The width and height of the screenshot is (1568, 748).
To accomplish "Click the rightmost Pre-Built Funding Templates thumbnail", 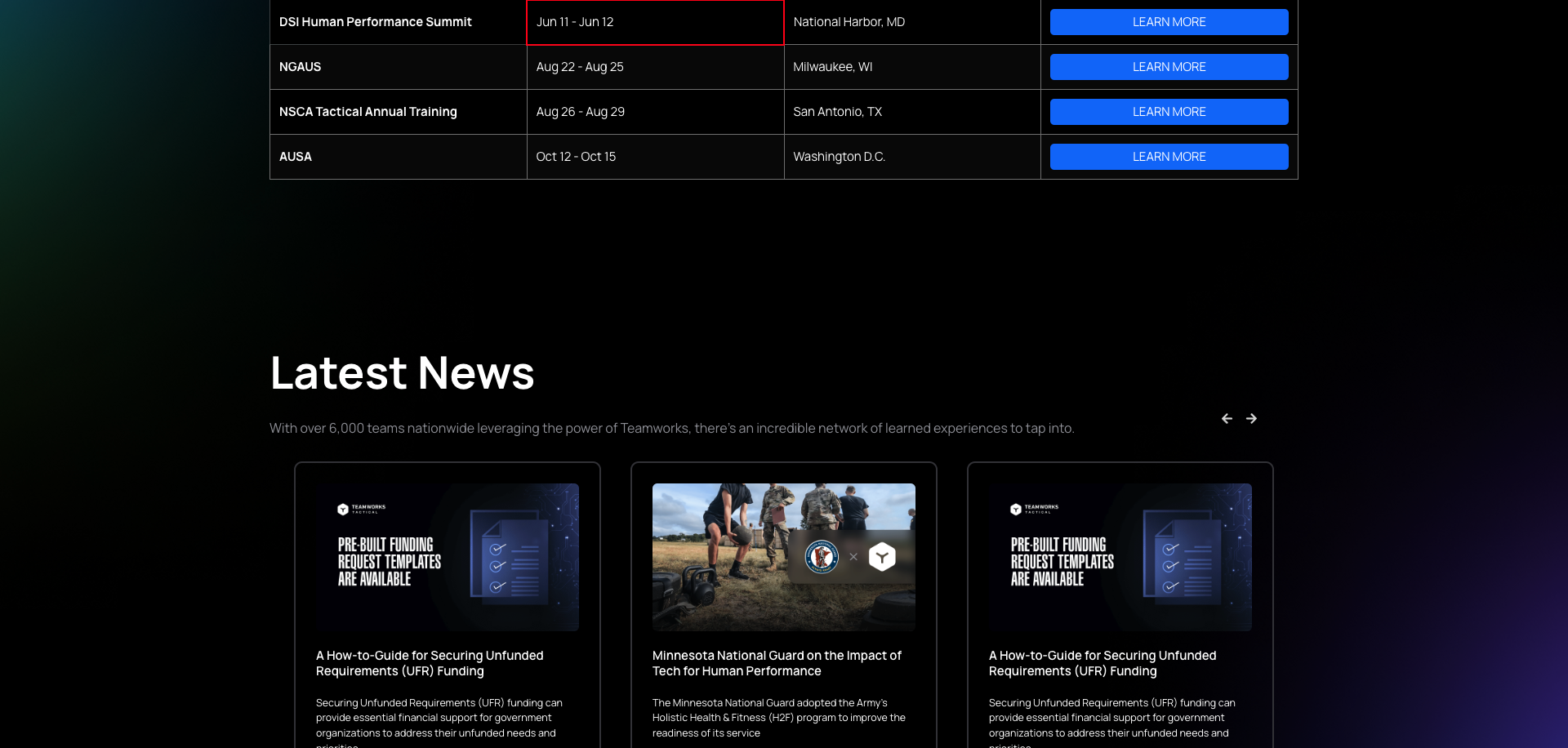I will point(1120,558).
